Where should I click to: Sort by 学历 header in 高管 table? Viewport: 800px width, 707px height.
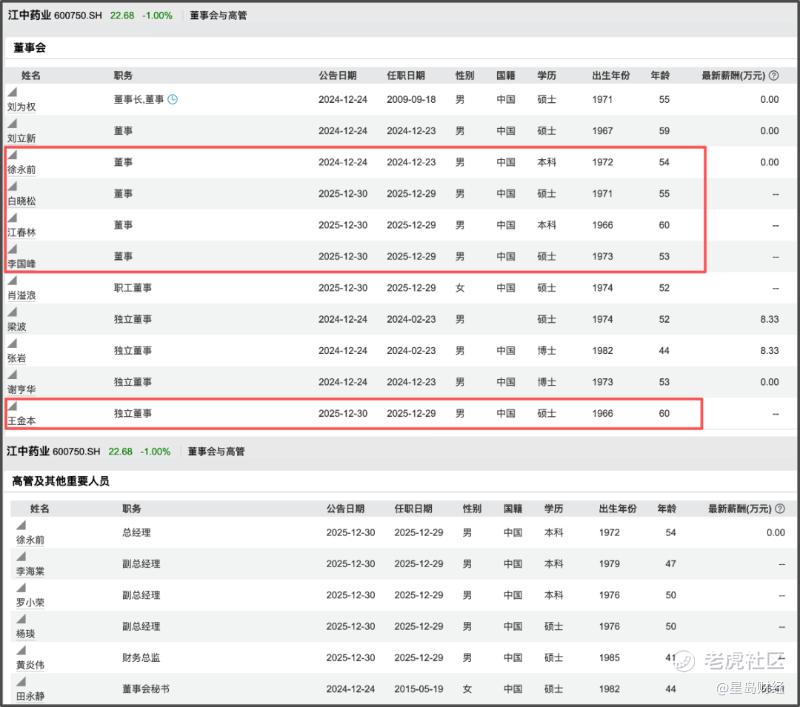point(554,509)
